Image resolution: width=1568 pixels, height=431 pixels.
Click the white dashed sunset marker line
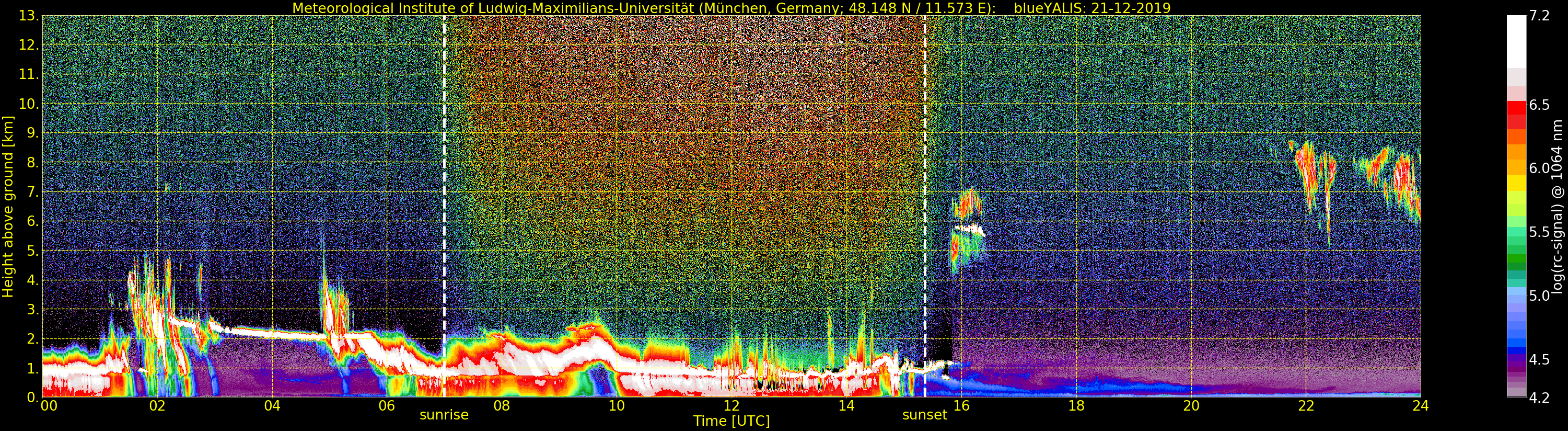coord(925,206)
